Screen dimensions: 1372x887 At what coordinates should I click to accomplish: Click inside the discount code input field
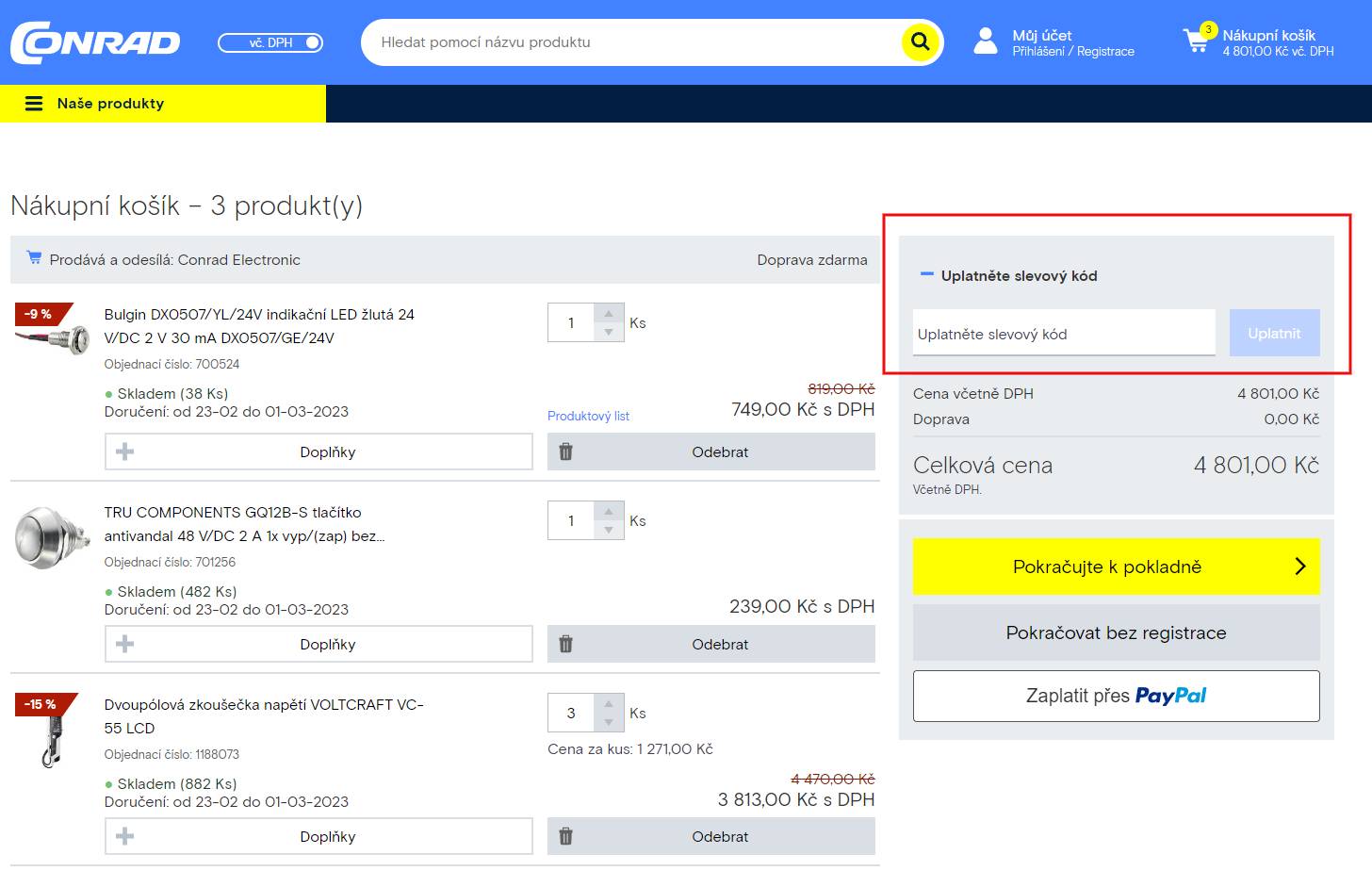[x=1063, y=333]
